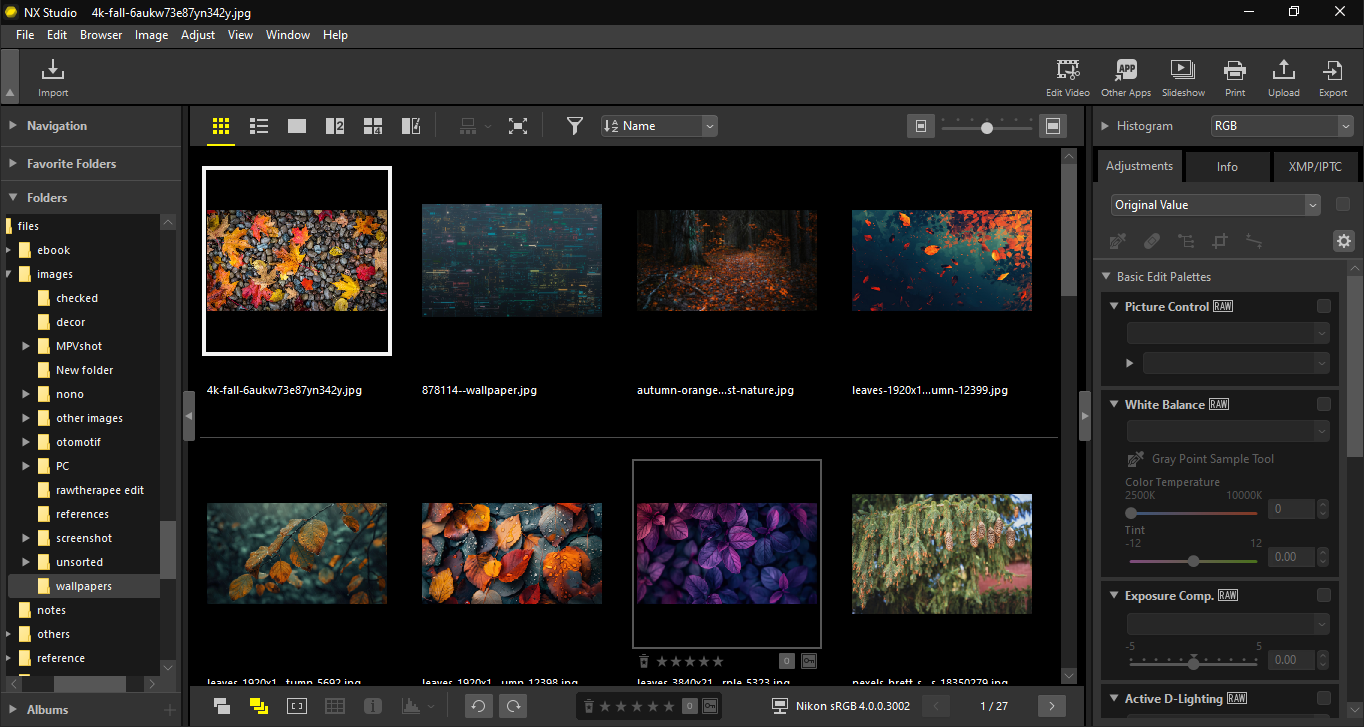The width and height of the screenshot is (1364, 727).
Task: Select the 4-image comparison view
Action: click(373, 126)
